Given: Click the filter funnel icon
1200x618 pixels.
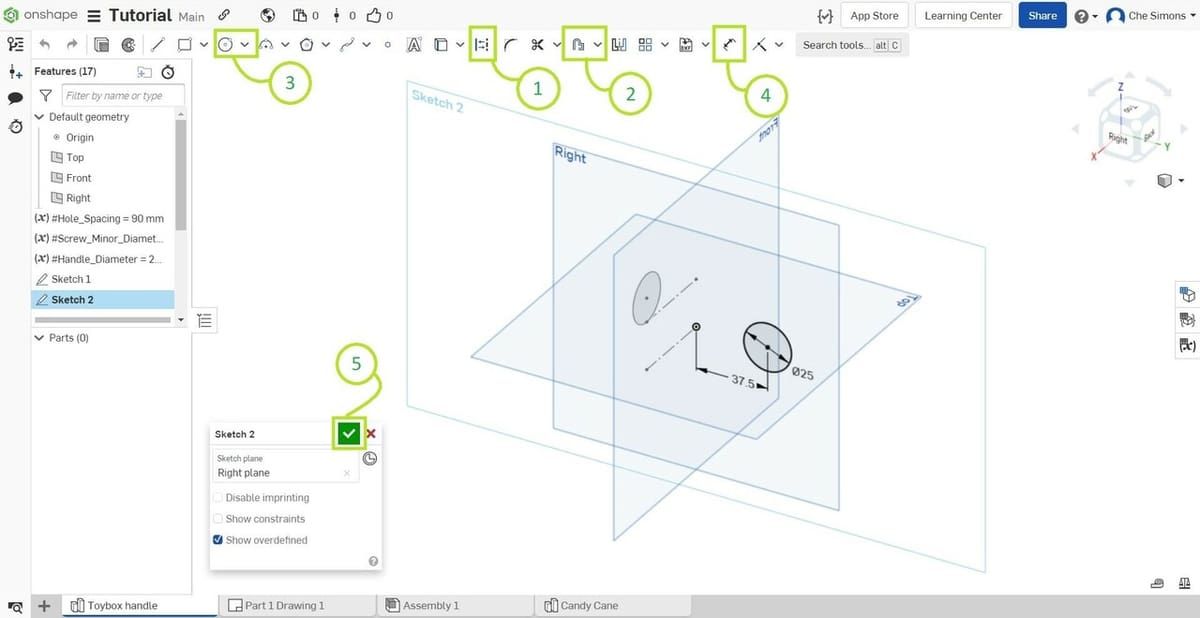Looking at the screenshot, I should coord(45,95).
